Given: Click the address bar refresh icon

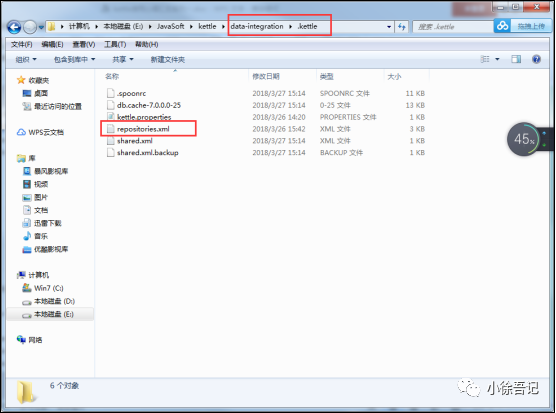Looking at the screenshot, I should (401, 27).
